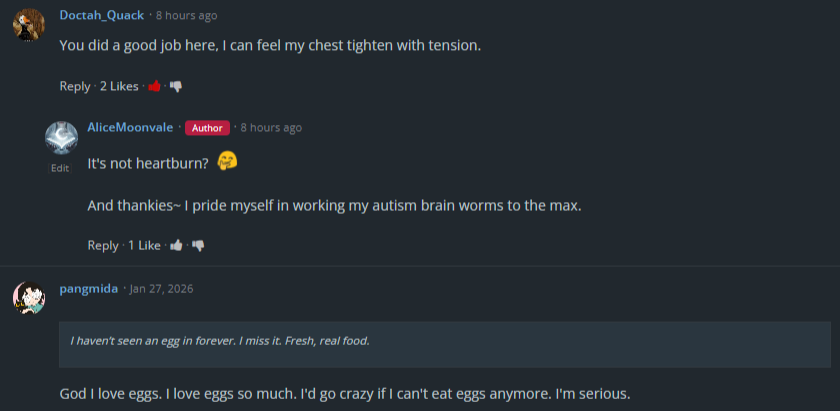This screenshot has height=411, width=840.
Task: Click thumbs up on AliceMoonvale's reply
Action: click(176, 245)
